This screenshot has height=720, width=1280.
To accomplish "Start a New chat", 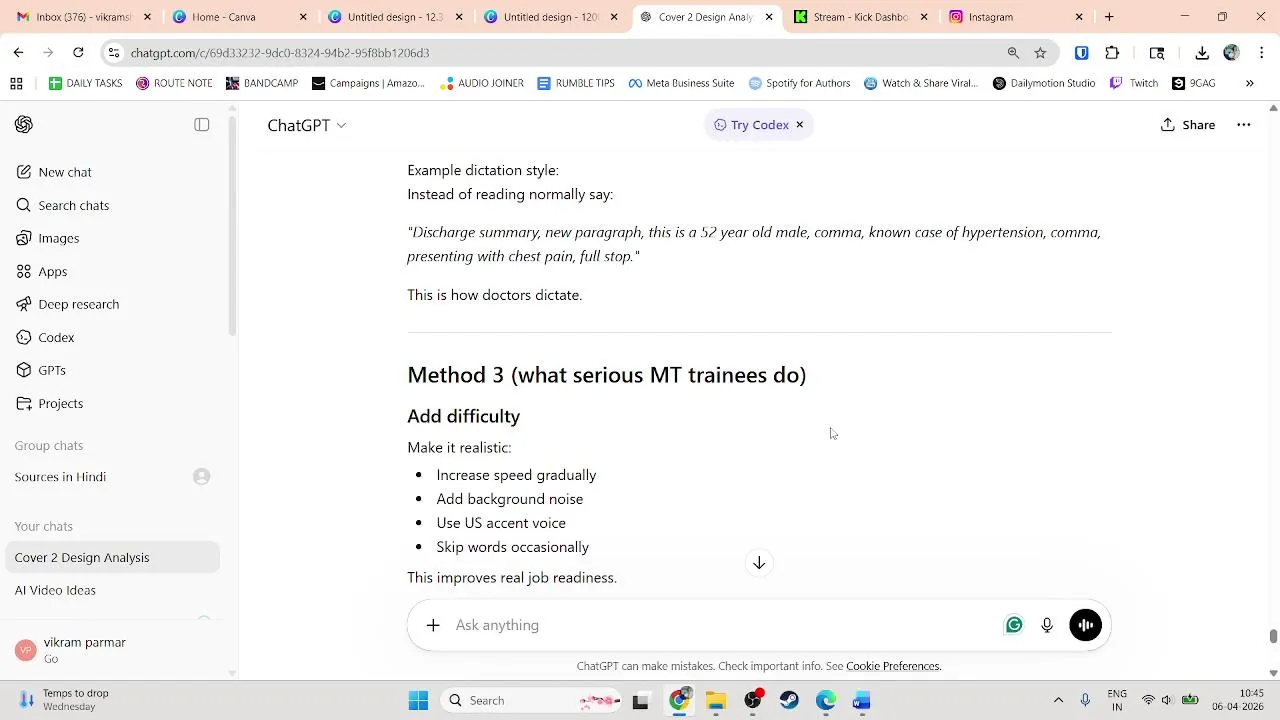I will point(65,172).
